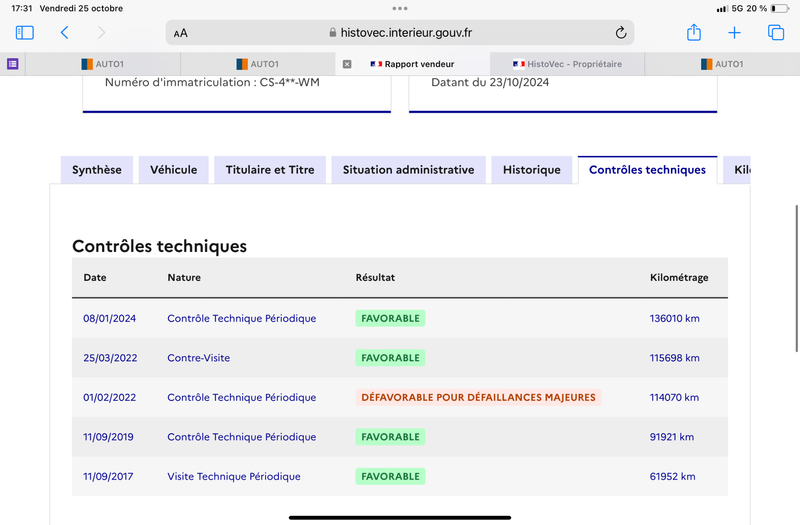Click the Contre-Visite entry
800x525 pixels.
tap(198, 358)
